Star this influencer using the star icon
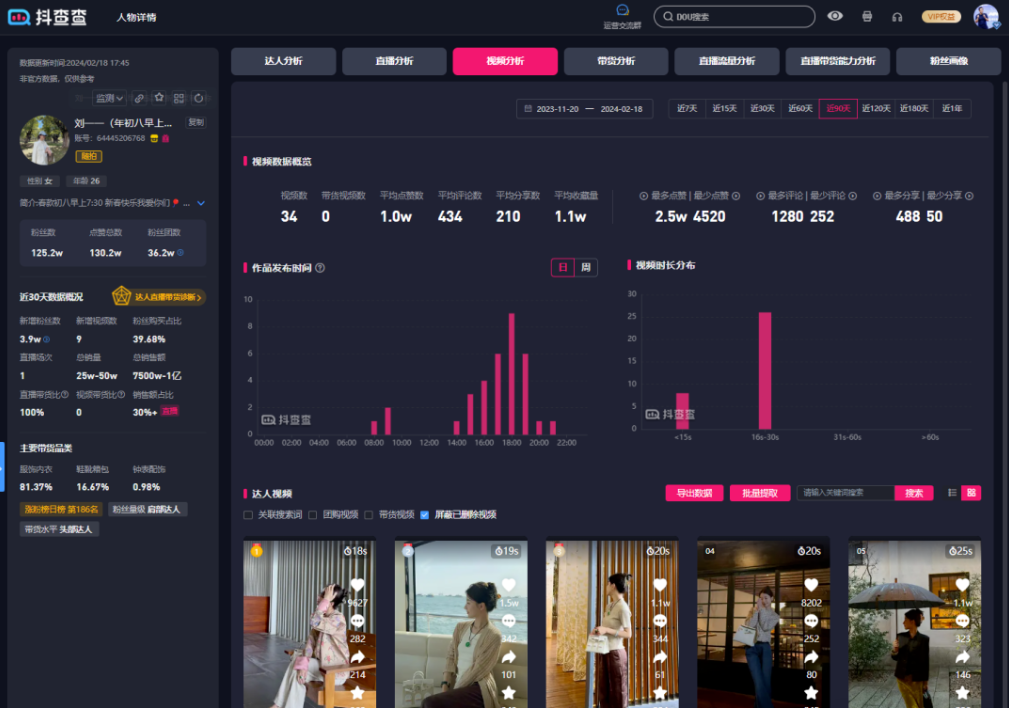This screenshot has height=708, width=1009. click(159, 98)
